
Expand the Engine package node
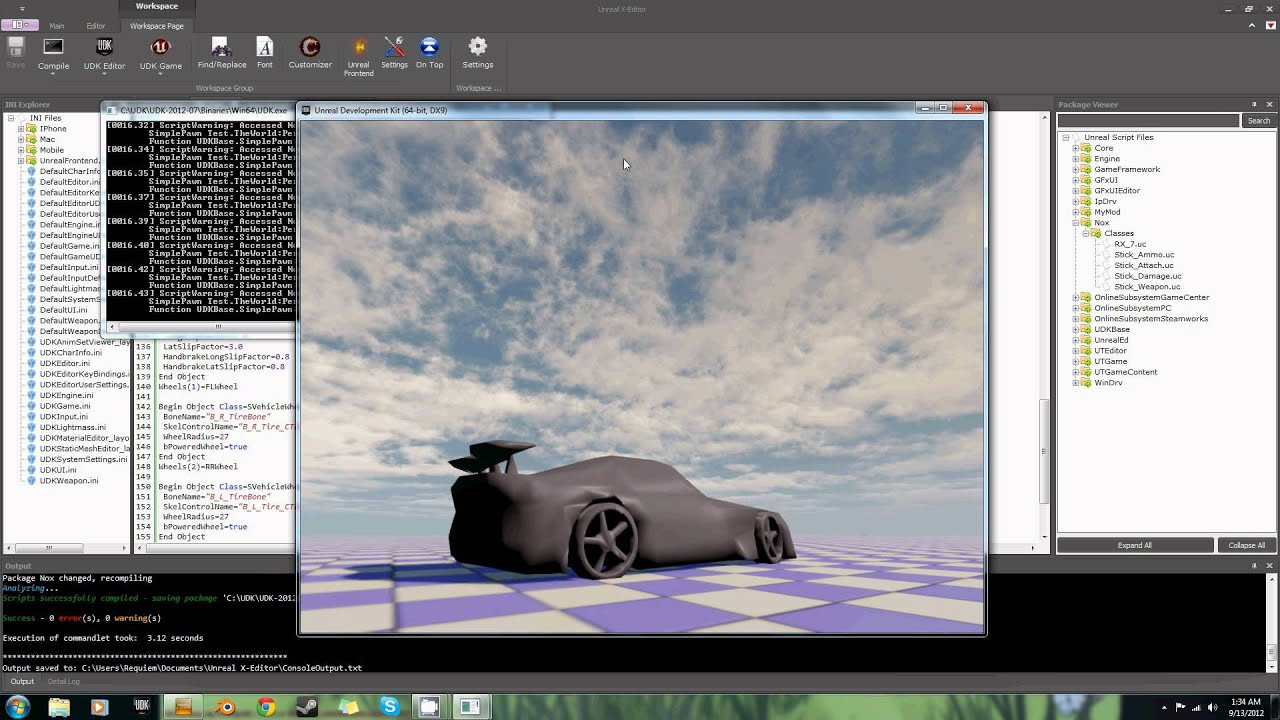[x=1076, y=159]
